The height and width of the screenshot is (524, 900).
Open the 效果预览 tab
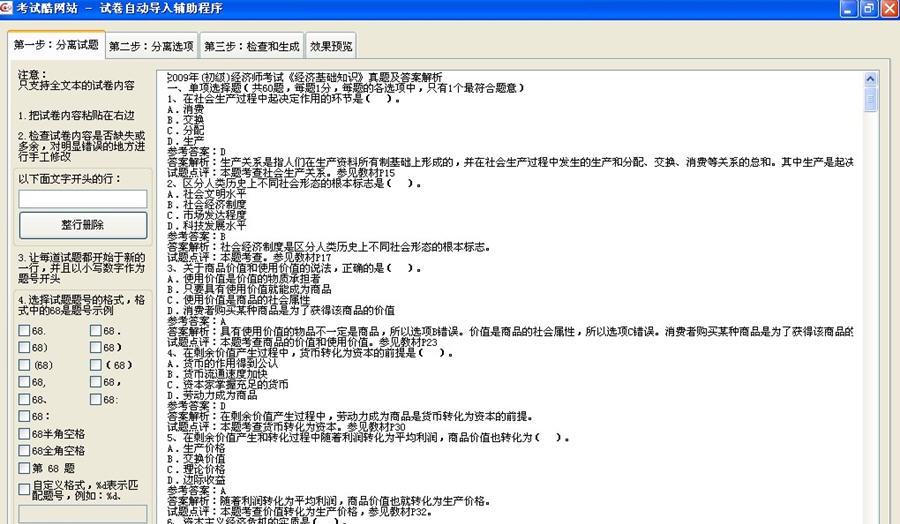(x=331, y=46)
